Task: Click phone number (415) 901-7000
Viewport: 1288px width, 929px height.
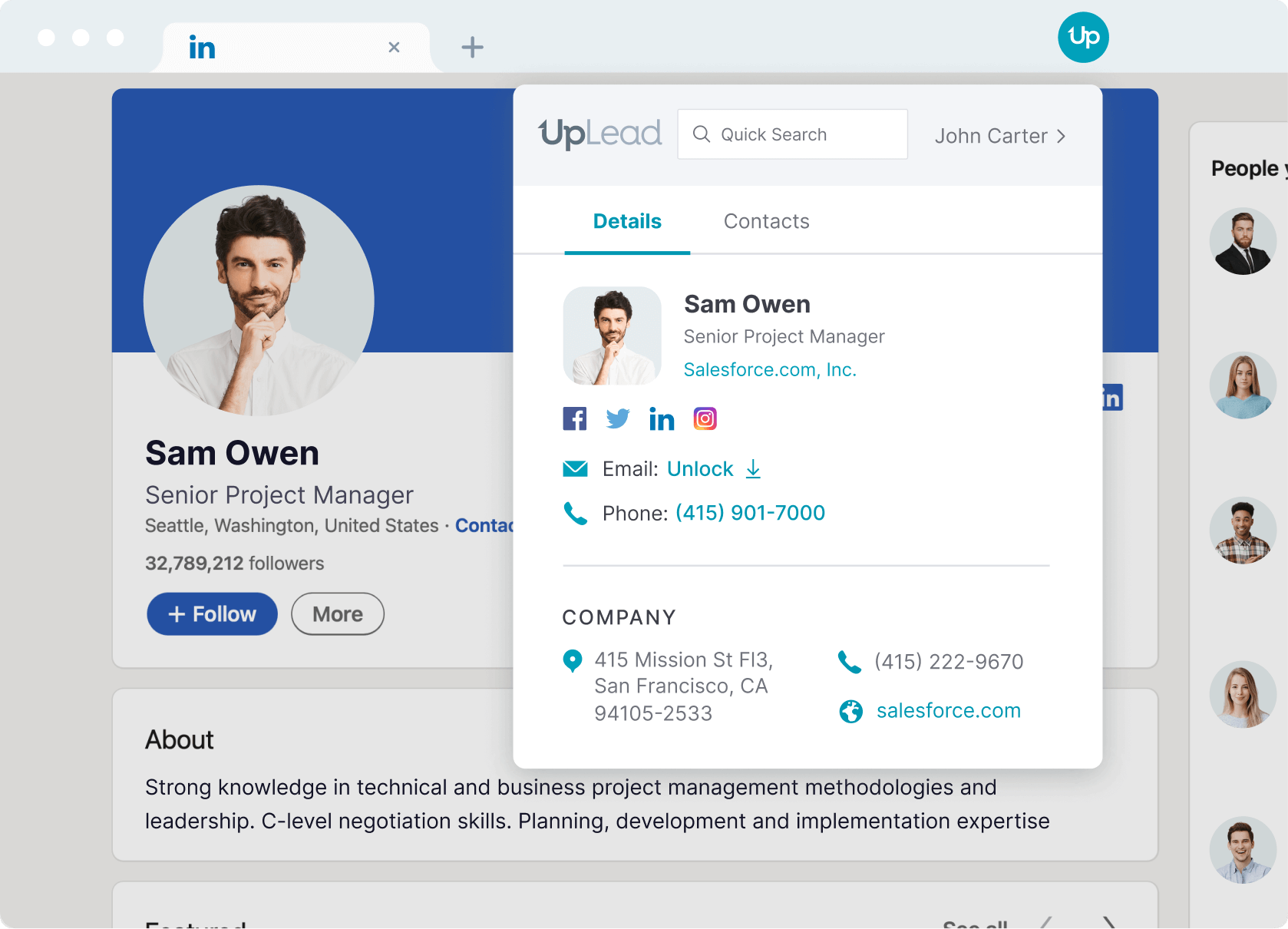Action: point(750,513)
